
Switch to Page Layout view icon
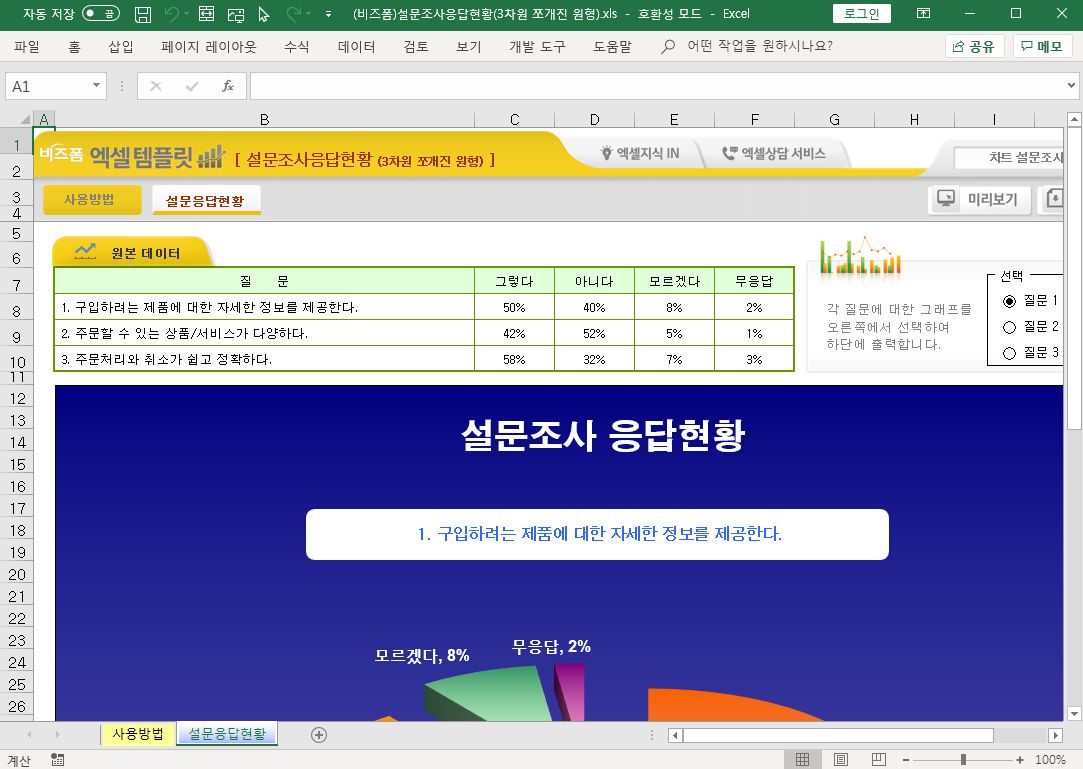(x=841, y=760)
